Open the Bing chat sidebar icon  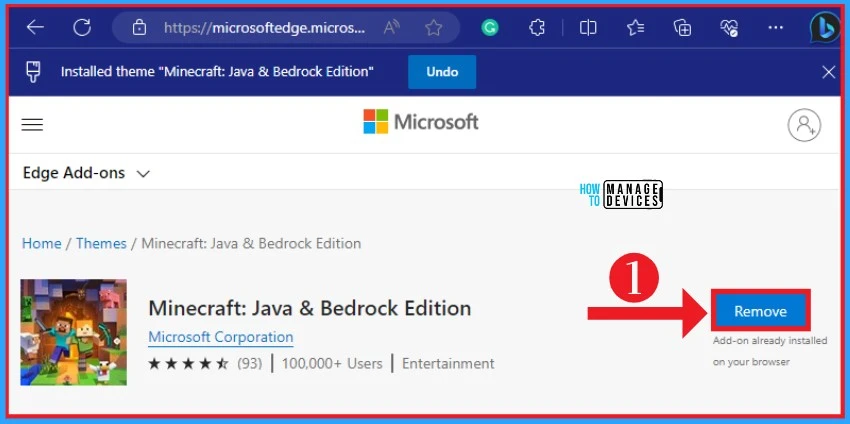(825, 27)
